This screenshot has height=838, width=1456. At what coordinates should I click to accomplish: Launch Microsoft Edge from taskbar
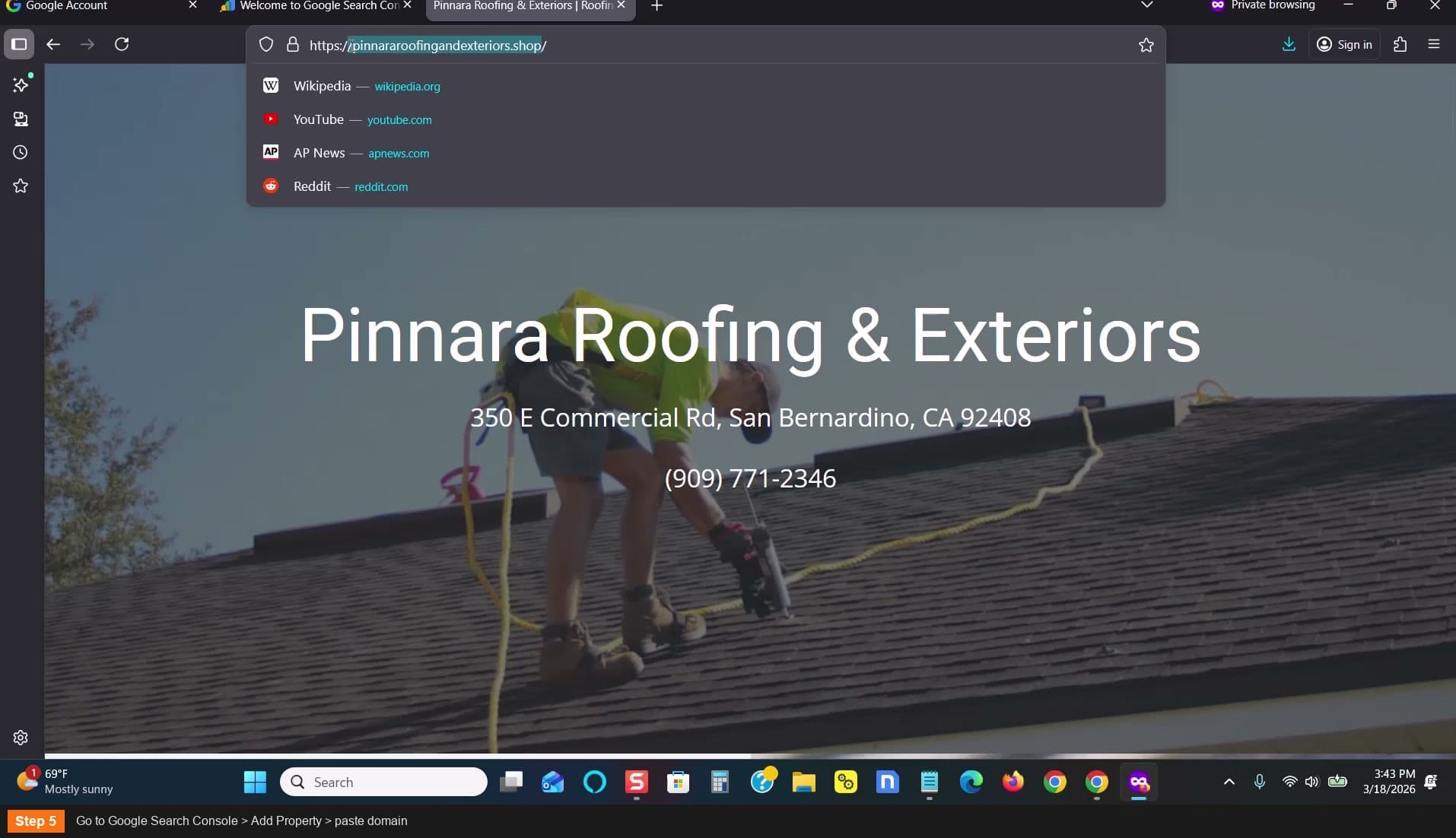(x=971, y=782)
